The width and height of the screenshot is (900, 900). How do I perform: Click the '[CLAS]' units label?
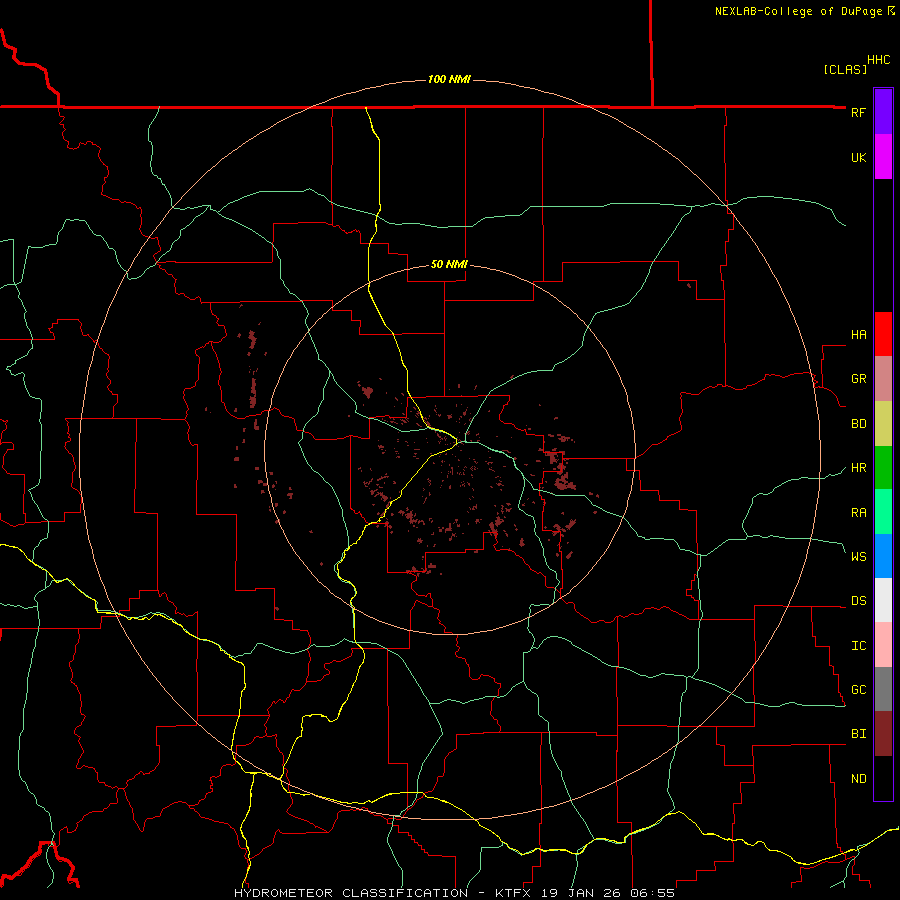click(845, 69)
